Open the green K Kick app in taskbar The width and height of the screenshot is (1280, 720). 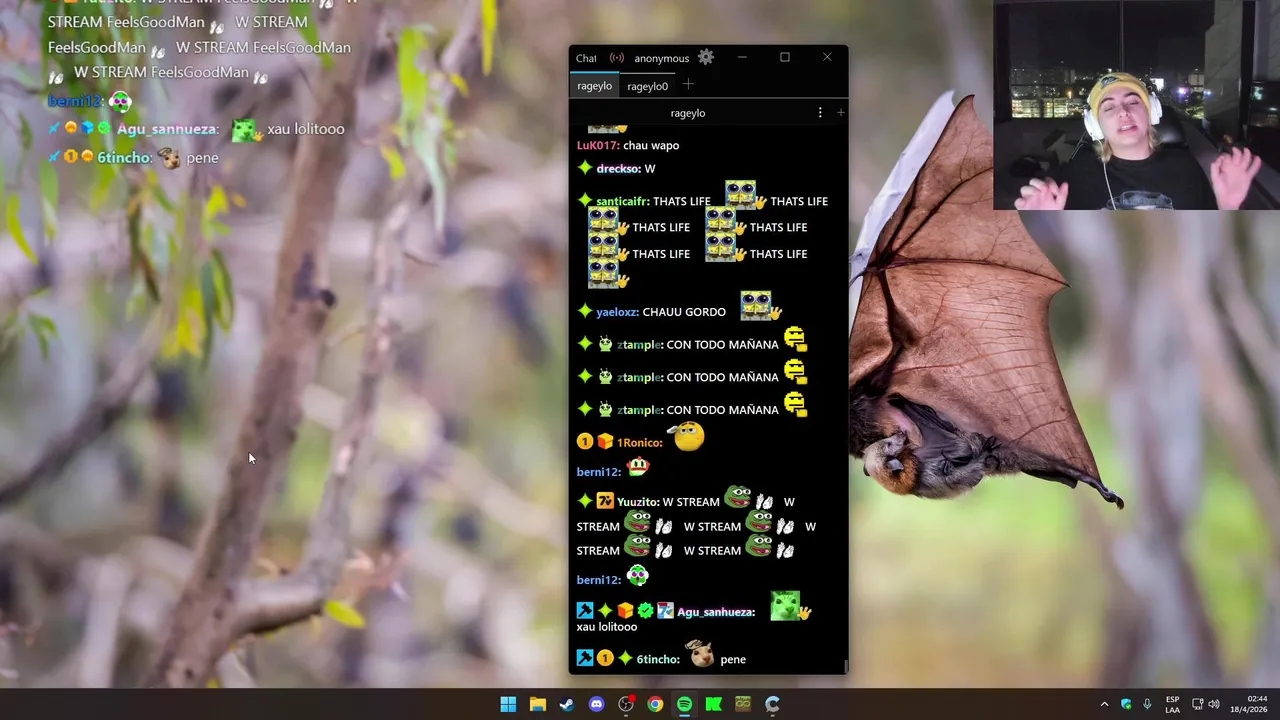coord(713,704)
